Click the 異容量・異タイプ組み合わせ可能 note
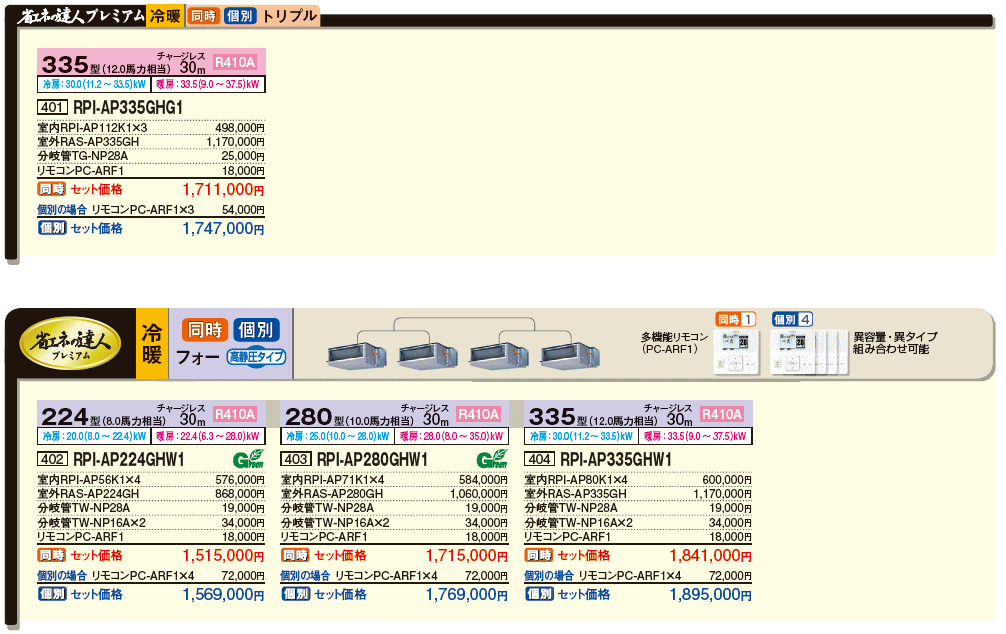The height and width of the screenshot is (634, 1006). click(895, 343)
